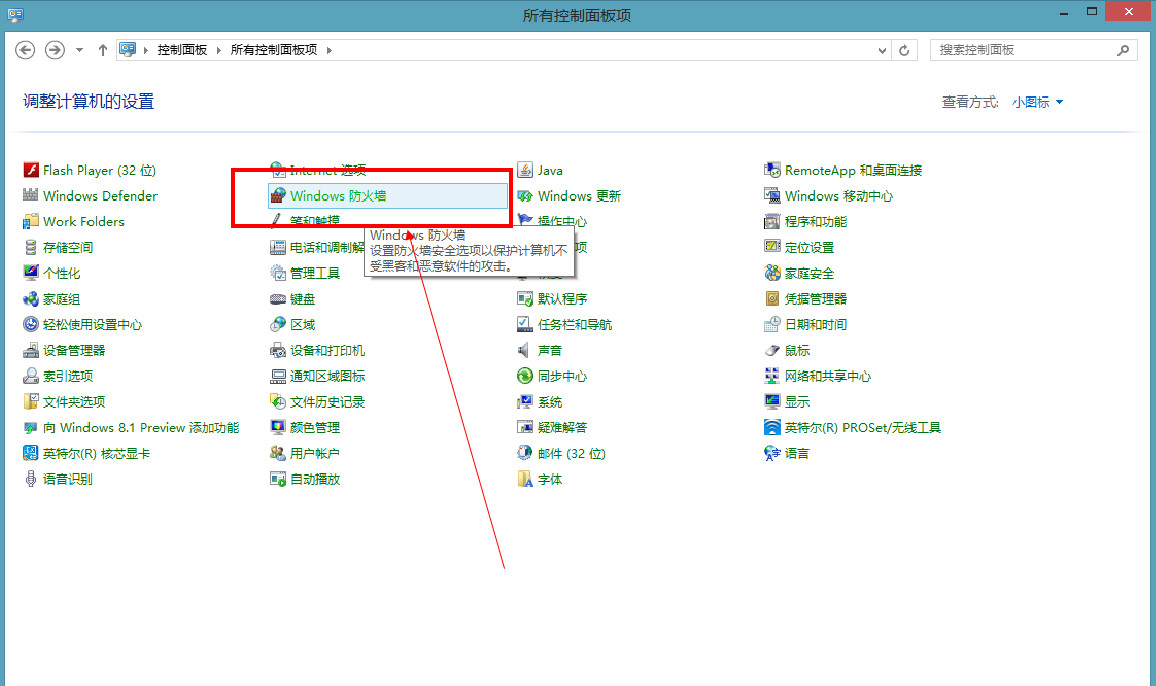Screen dimensions: 1156x686
Task: Click the address bar computer icon
Action: [128, 49]
